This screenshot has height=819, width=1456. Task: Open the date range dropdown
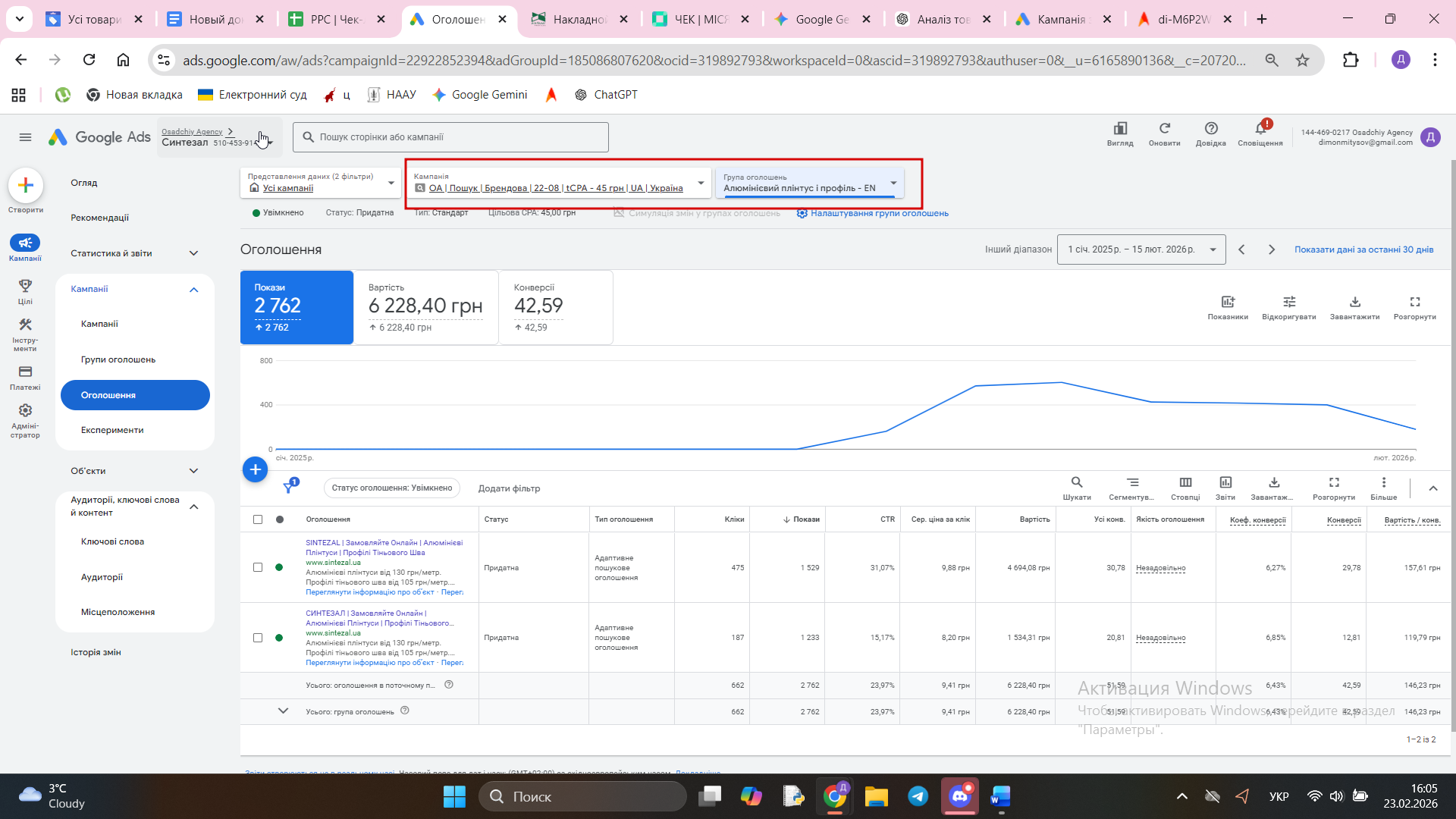[x=1141, y=249]
